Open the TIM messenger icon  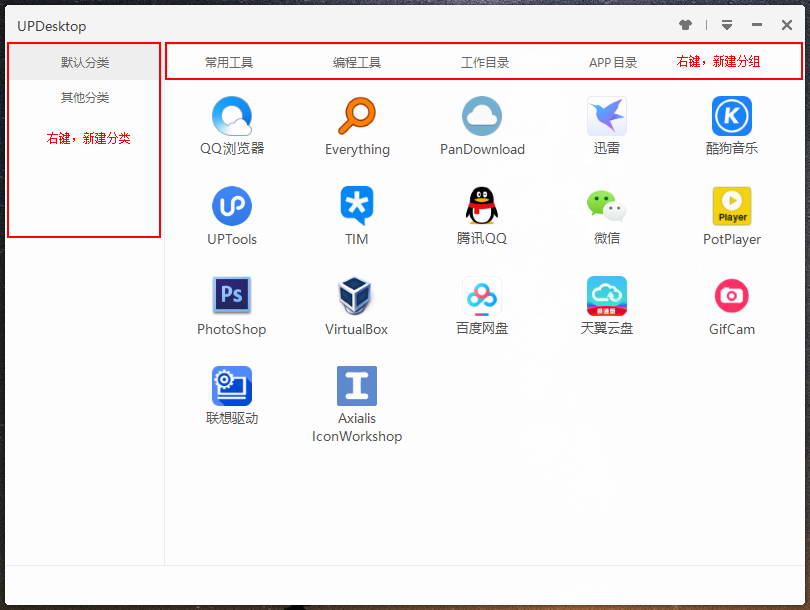(x=357, y=207)
